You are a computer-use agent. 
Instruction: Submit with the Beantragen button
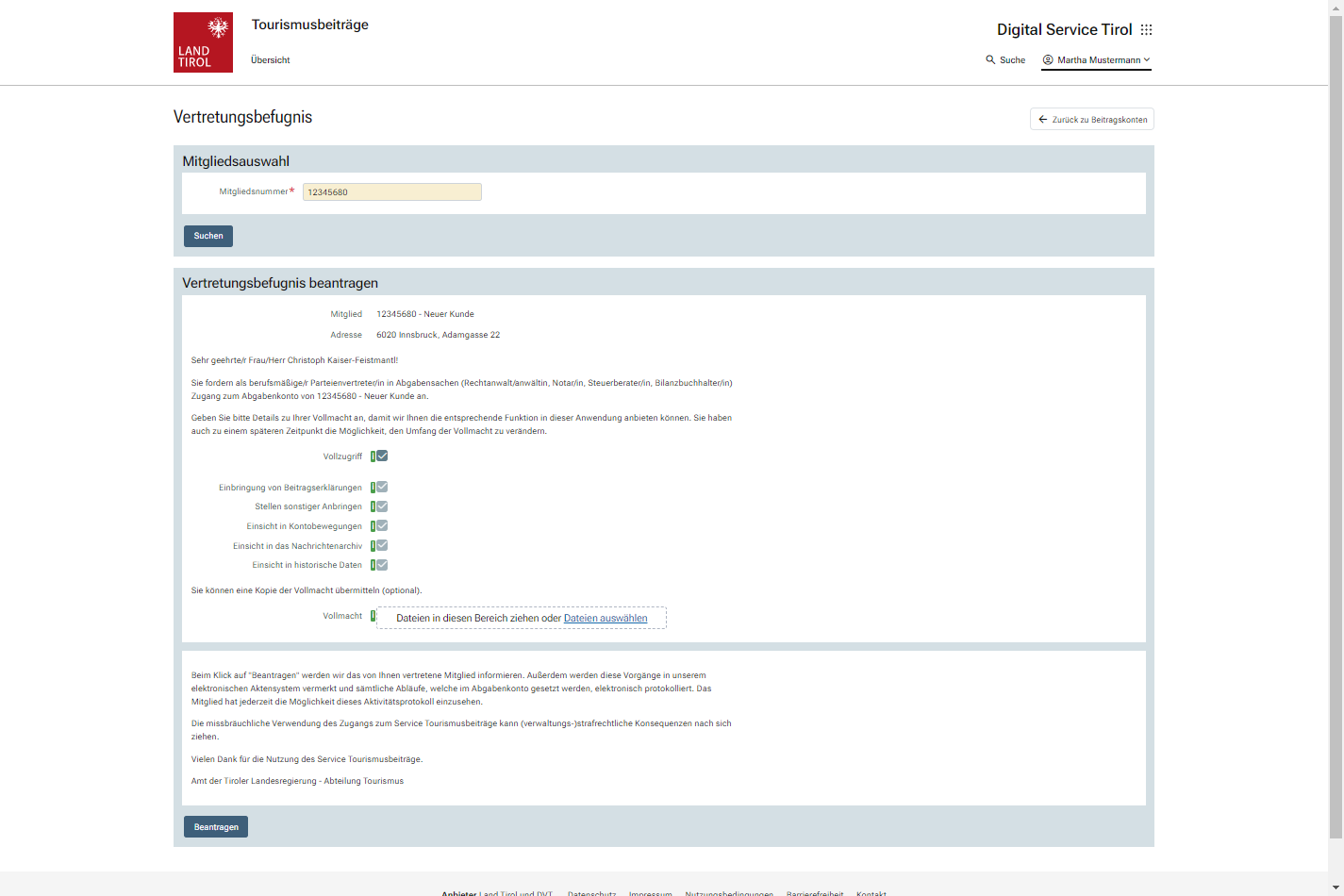[x=216, y=827]
